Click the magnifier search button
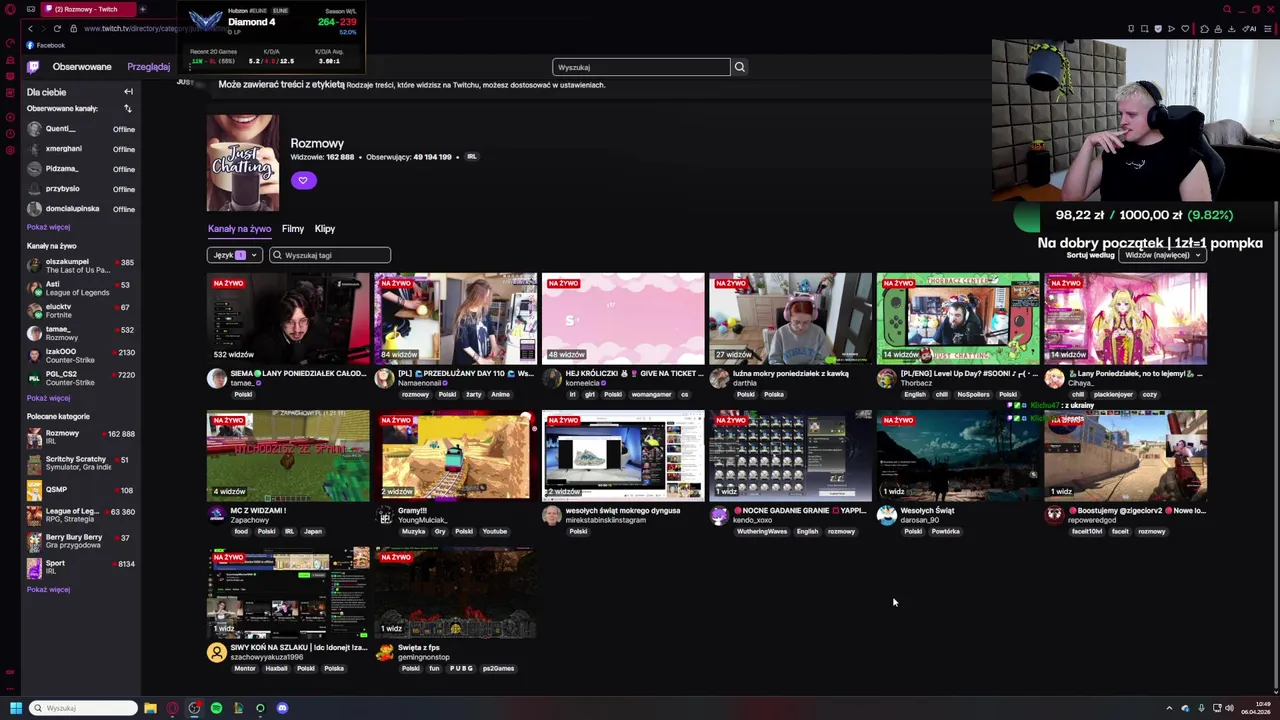 [x=740, y=67]
